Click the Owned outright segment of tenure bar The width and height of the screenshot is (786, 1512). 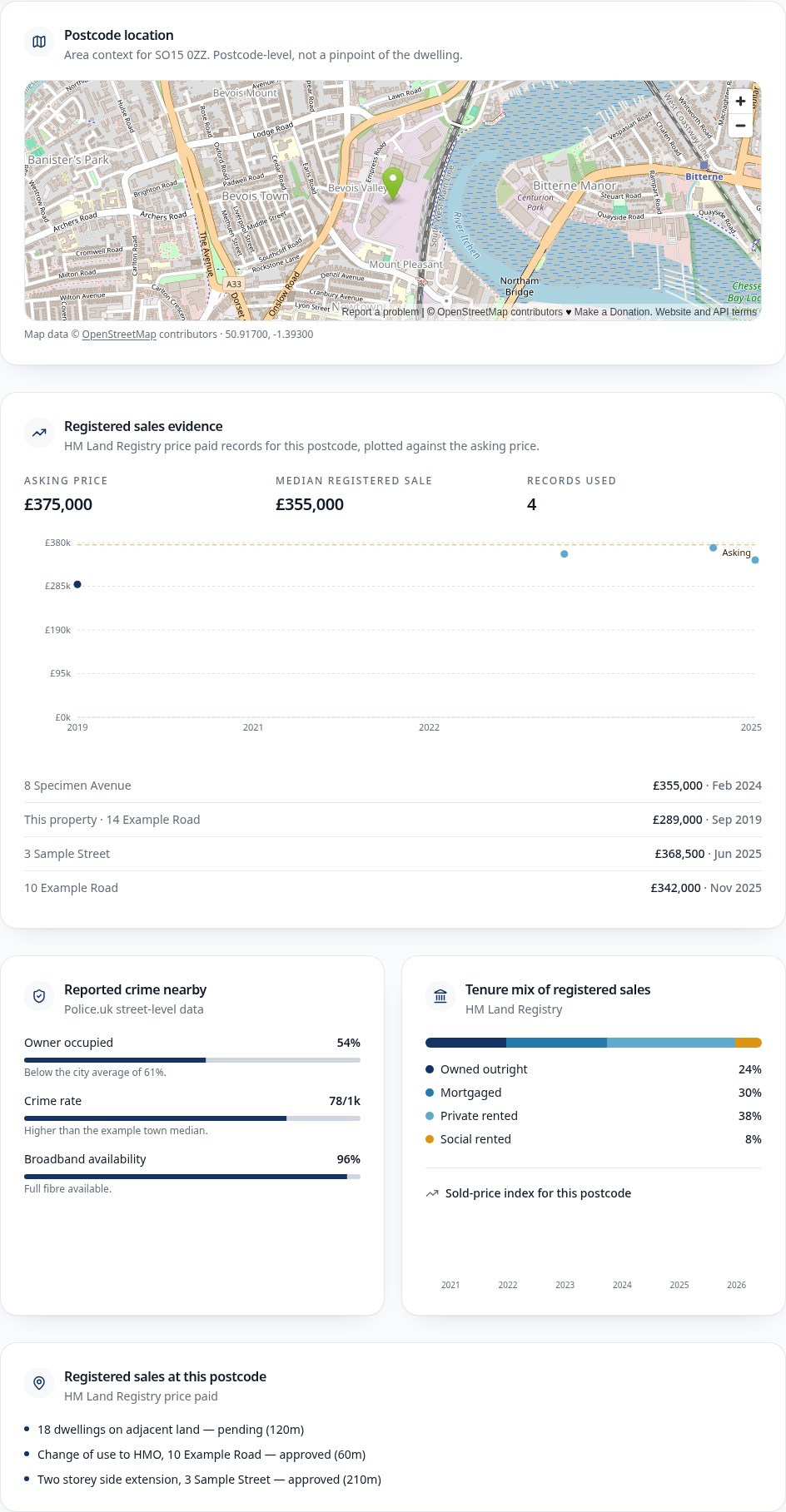point(465,1043)
